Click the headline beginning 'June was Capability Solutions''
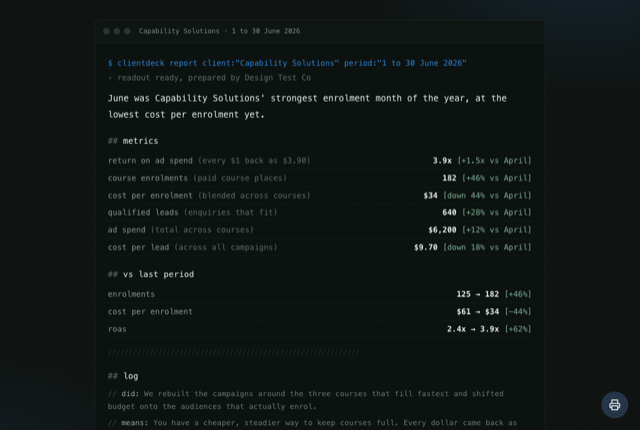640x430 pixels. tap(307, 106)
